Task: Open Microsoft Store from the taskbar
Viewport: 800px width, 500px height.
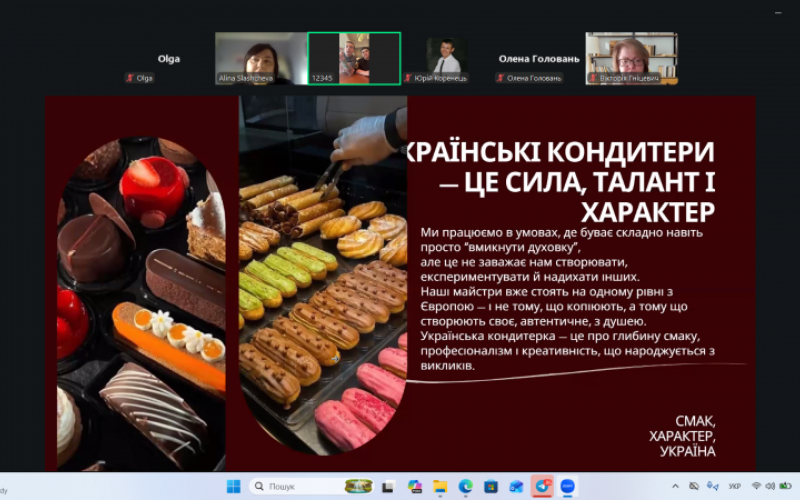Action: [x=491, y=486]
